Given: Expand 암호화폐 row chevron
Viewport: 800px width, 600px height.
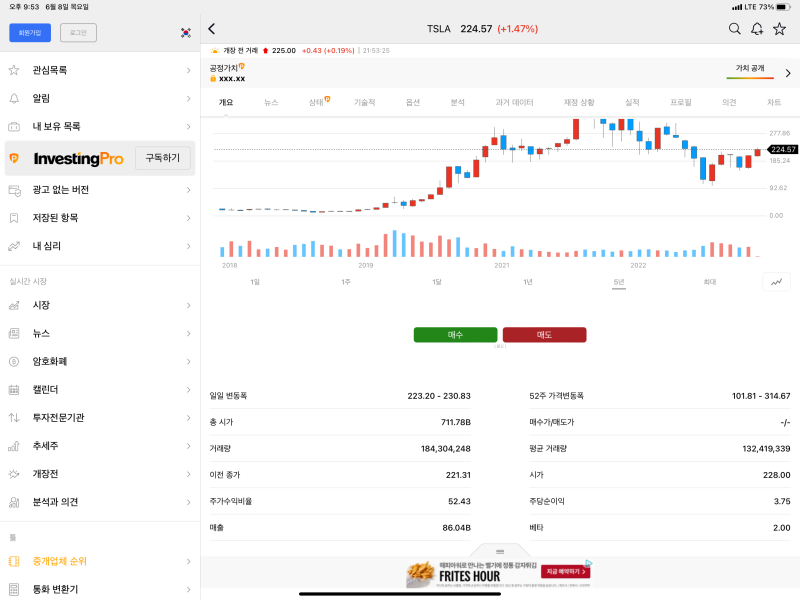Looking at the screenshot, I should pos(188,362).
